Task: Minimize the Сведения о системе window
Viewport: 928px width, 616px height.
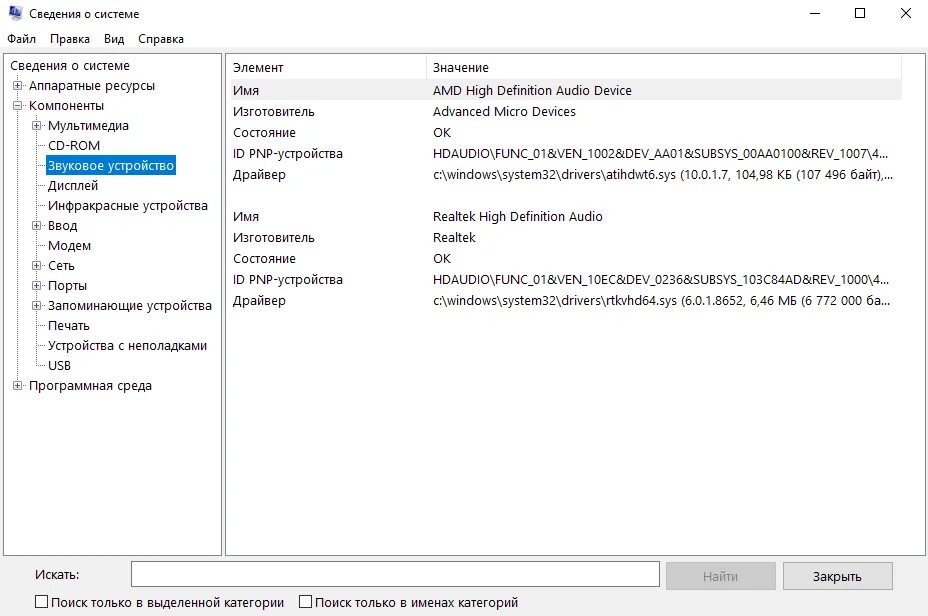Action: coord(815,13)
